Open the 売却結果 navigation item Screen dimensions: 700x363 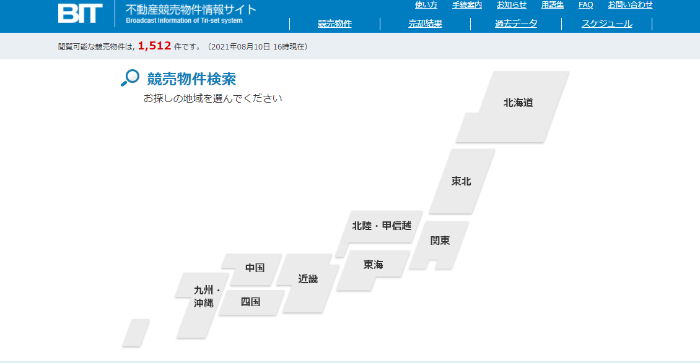point(425,24)
